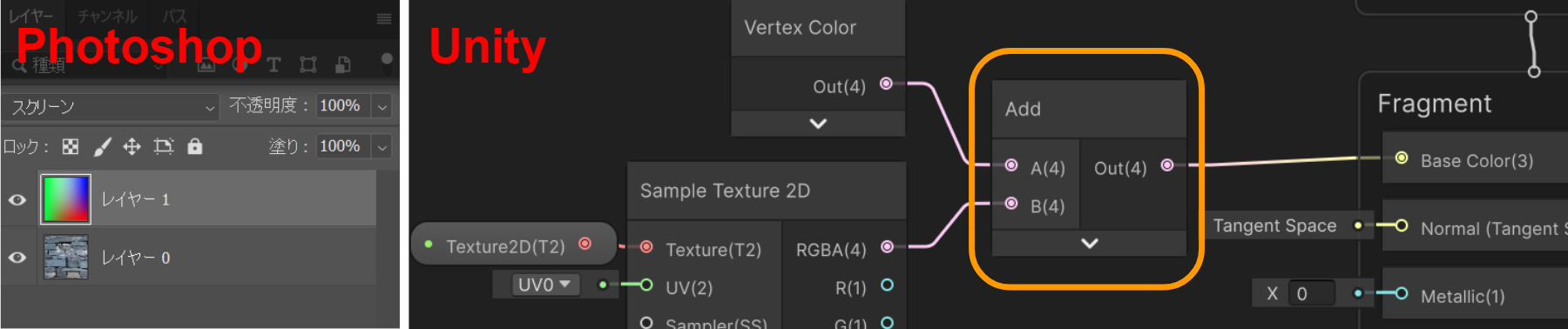Open the 不透明度 opacity dropdown arrow
1568x329 pixels.
(382, 106)
